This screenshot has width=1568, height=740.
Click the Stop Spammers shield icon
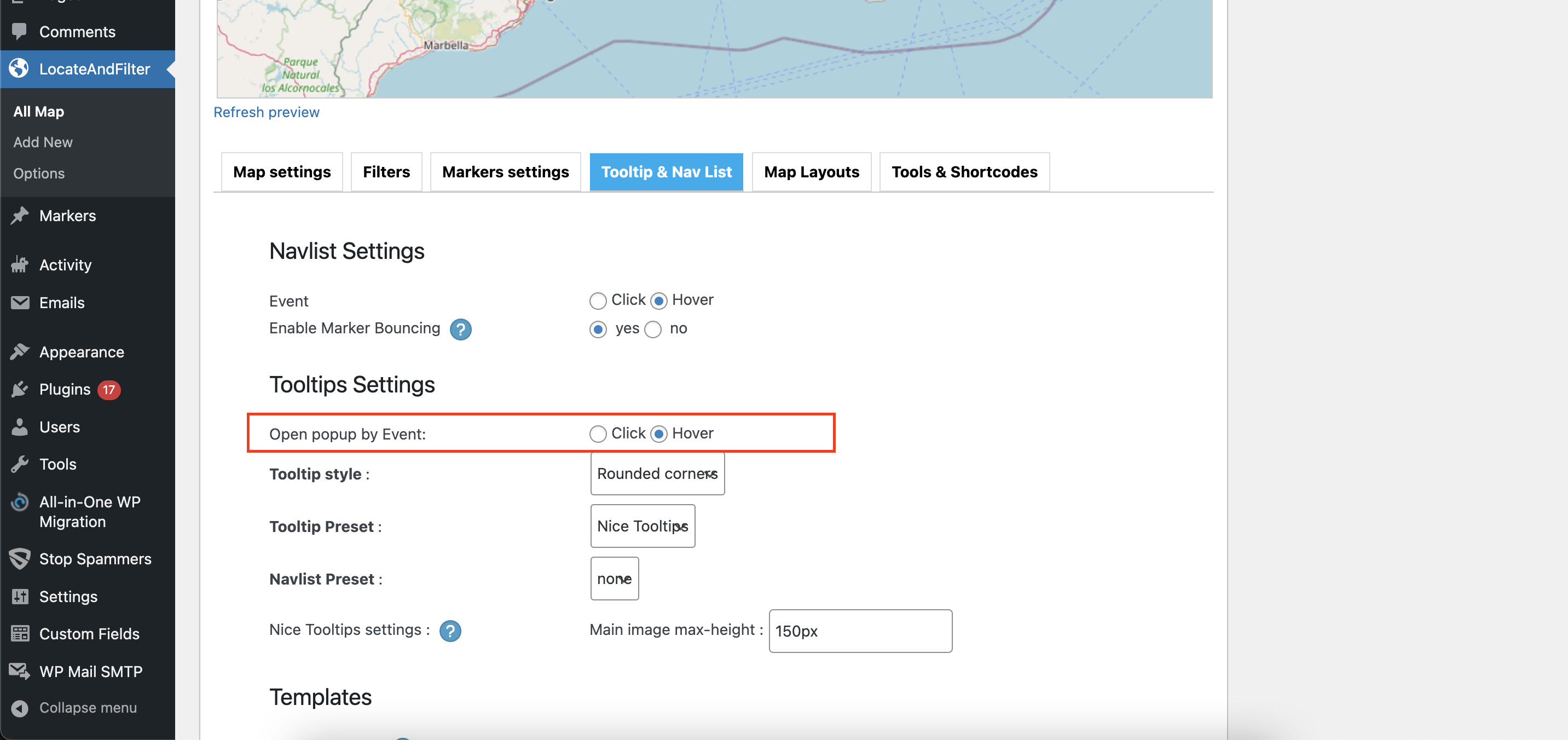[x=20, y=559]
